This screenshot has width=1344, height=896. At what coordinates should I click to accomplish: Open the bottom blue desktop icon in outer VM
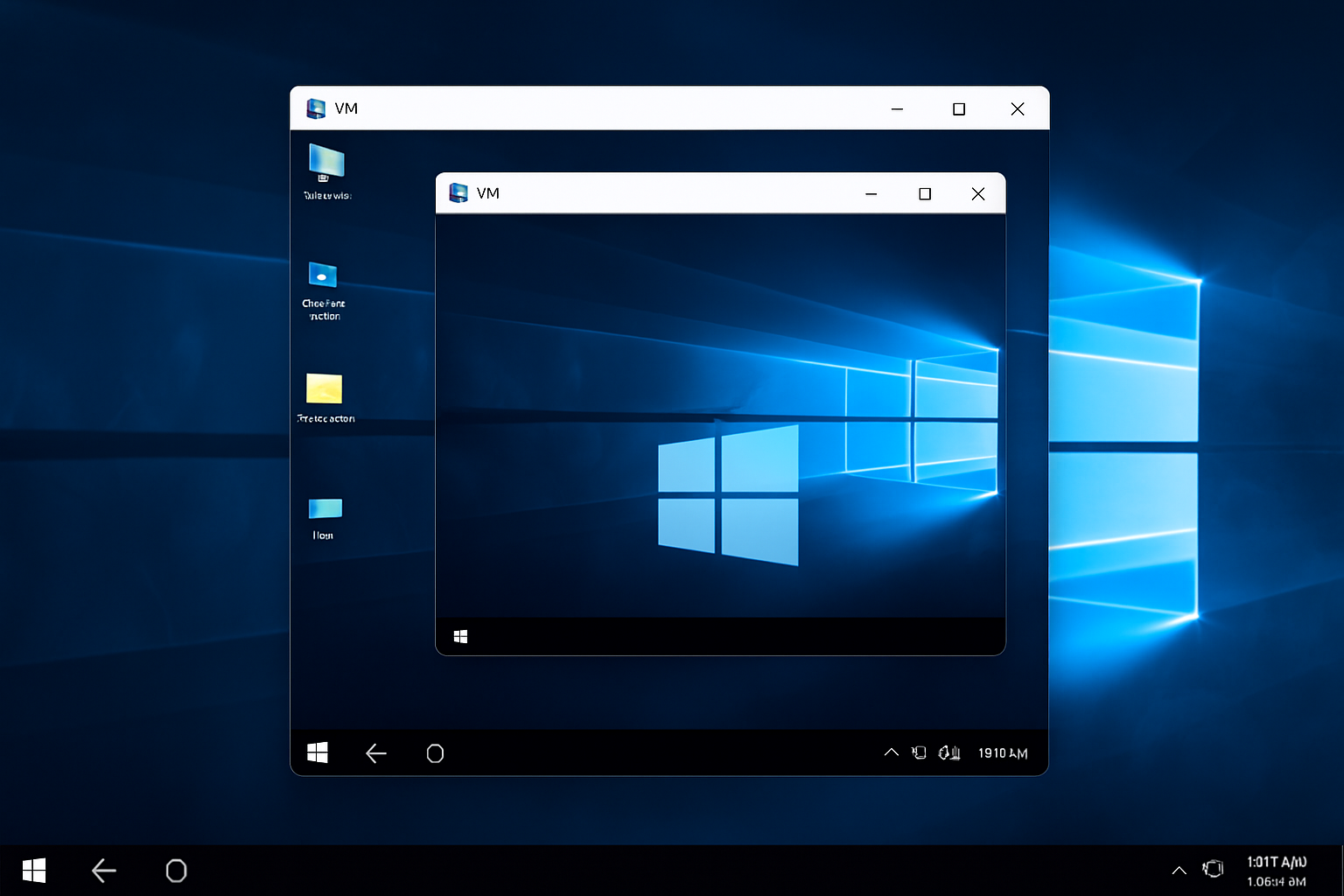pyautogui.click(x=325, y=508)
